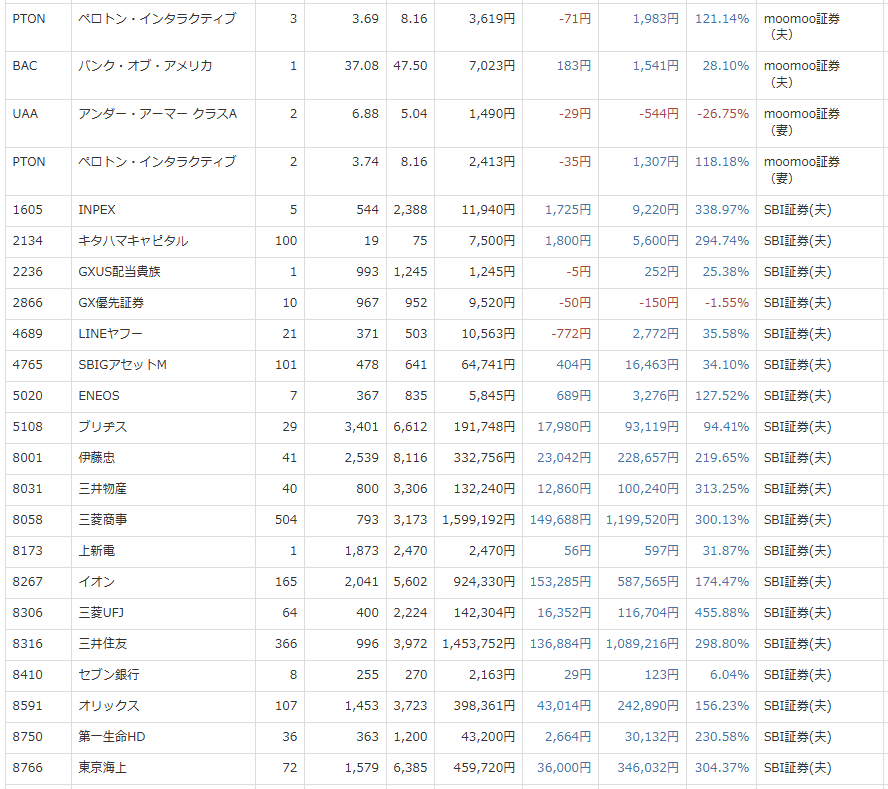888x789 pixels.
Task: Click stock code 8316
Action: coord(27,644)
